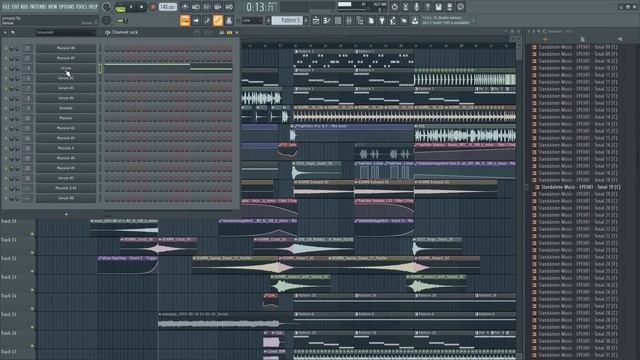640x360 pixels.
Task: Click the master pitch knob
Action: [107, 20]
